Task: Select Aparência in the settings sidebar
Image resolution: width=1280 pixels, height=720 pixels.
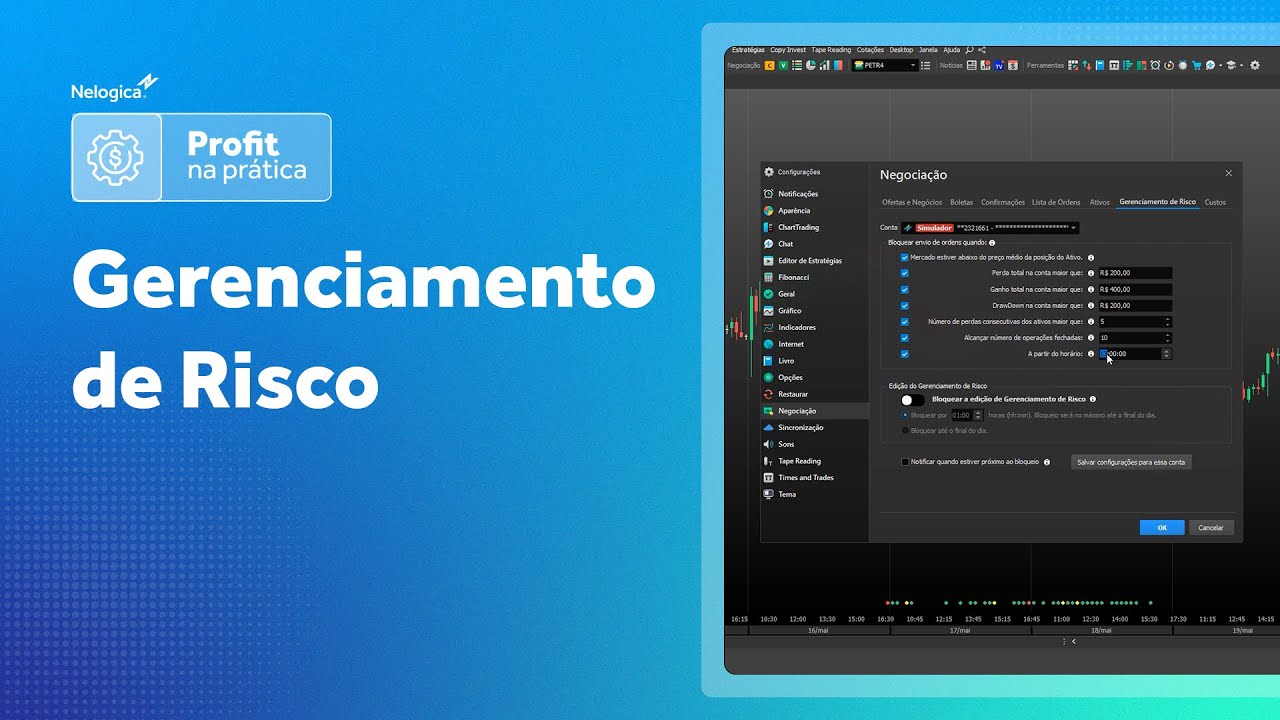Action: point(794,211)
